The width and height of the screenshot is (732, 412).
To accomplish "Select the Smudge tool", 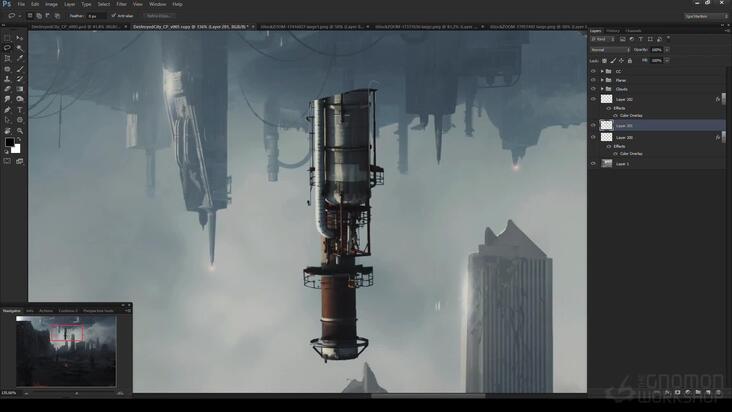I will click(x=7, y=99).
